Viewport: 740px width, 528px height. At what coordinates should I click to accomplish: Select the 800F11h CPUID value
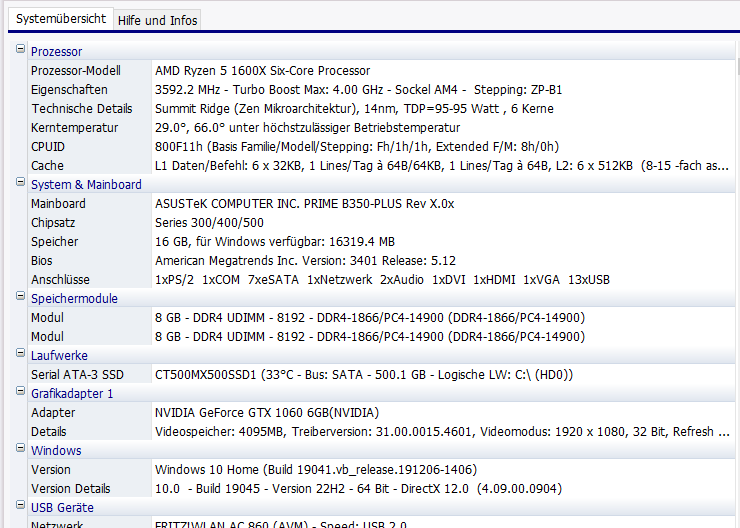tap(357, 147)
